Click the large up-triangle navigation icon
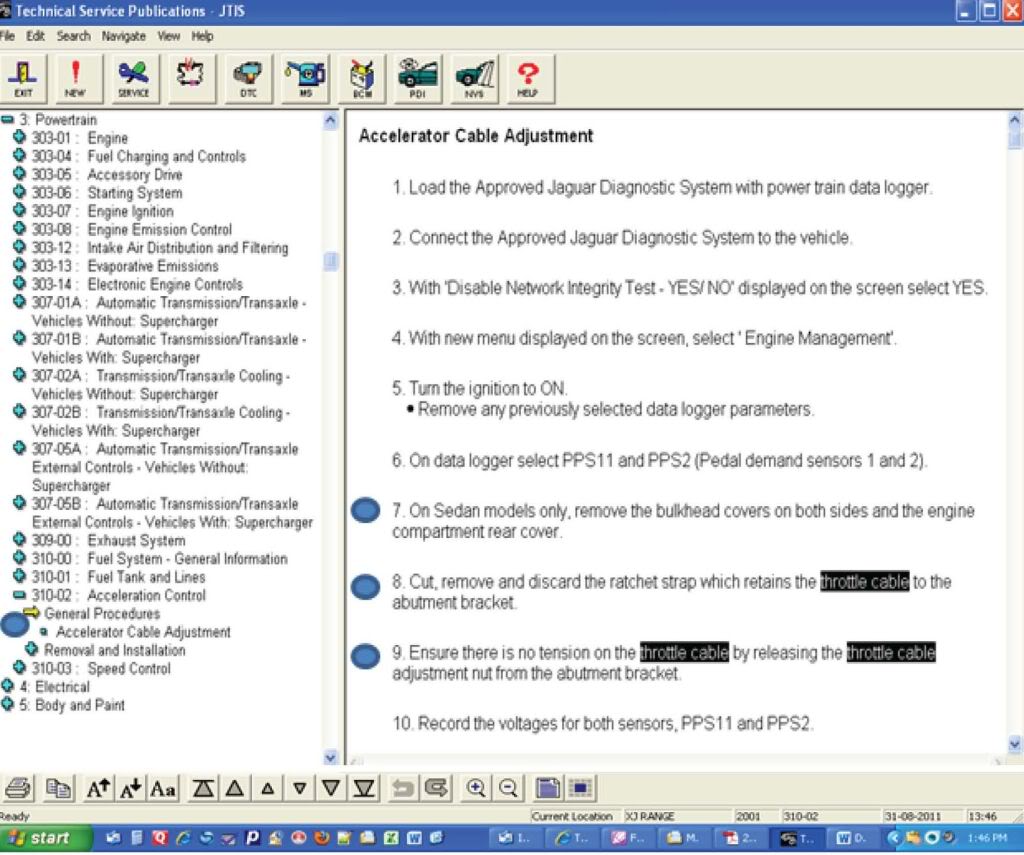The width and height of the screenshot is (1024, 855). (x=235, y=788)
